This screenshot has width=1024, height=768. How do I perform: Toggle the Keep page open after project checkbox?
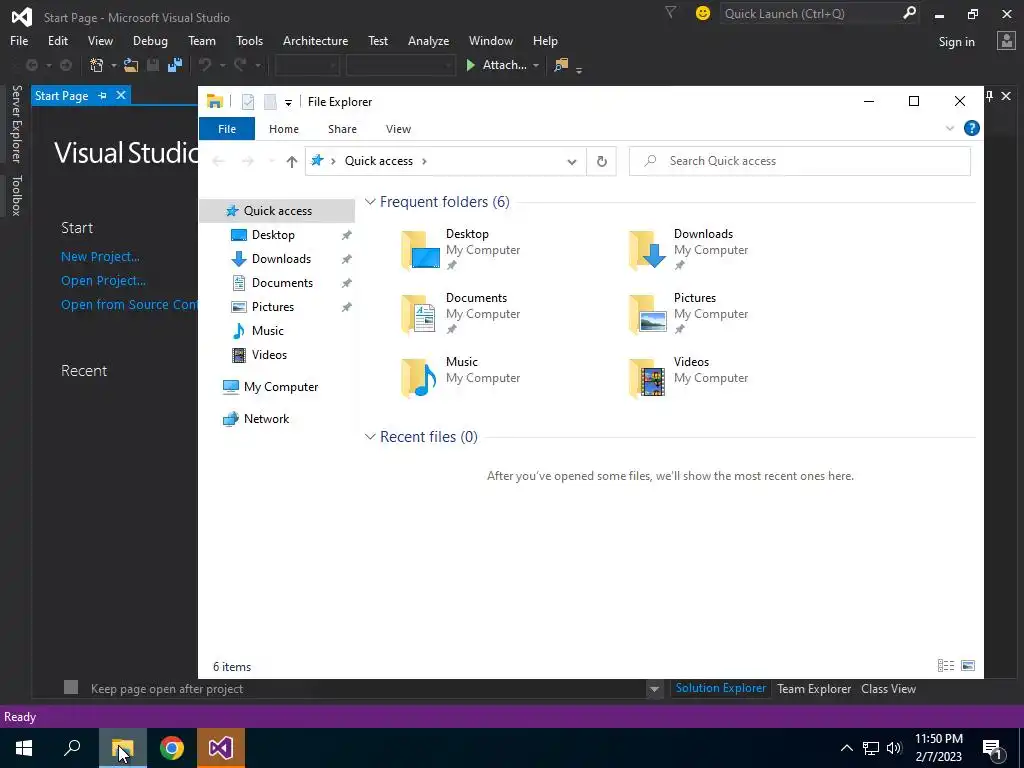(x=71, y=687)
